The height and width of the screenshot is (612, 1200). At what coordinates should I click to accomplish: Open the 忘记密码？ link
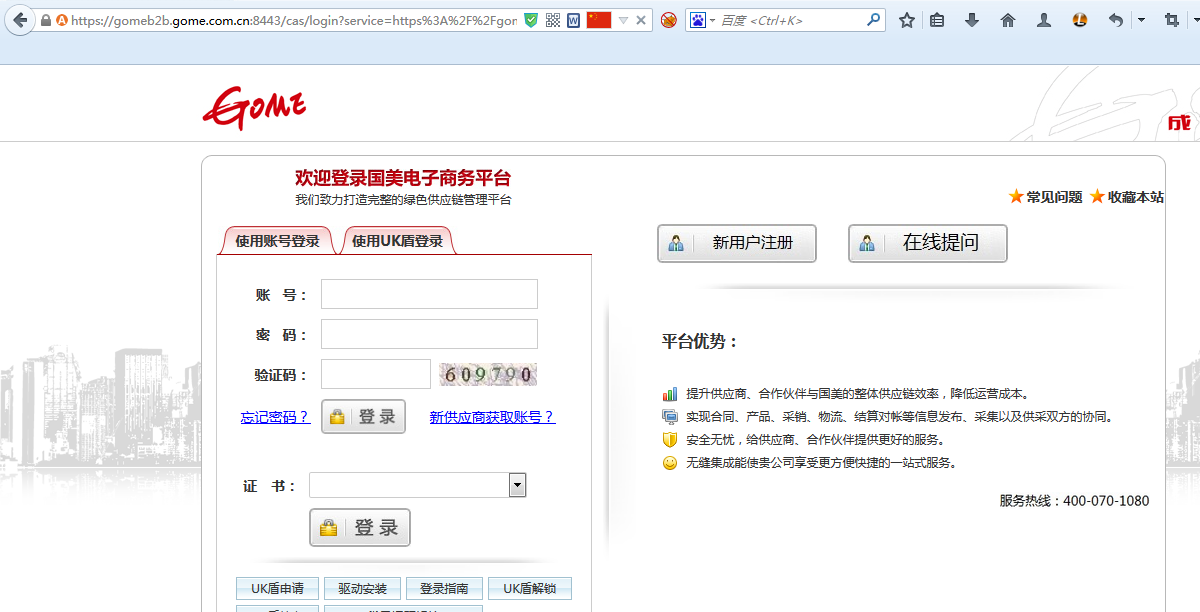click(275, 417)
